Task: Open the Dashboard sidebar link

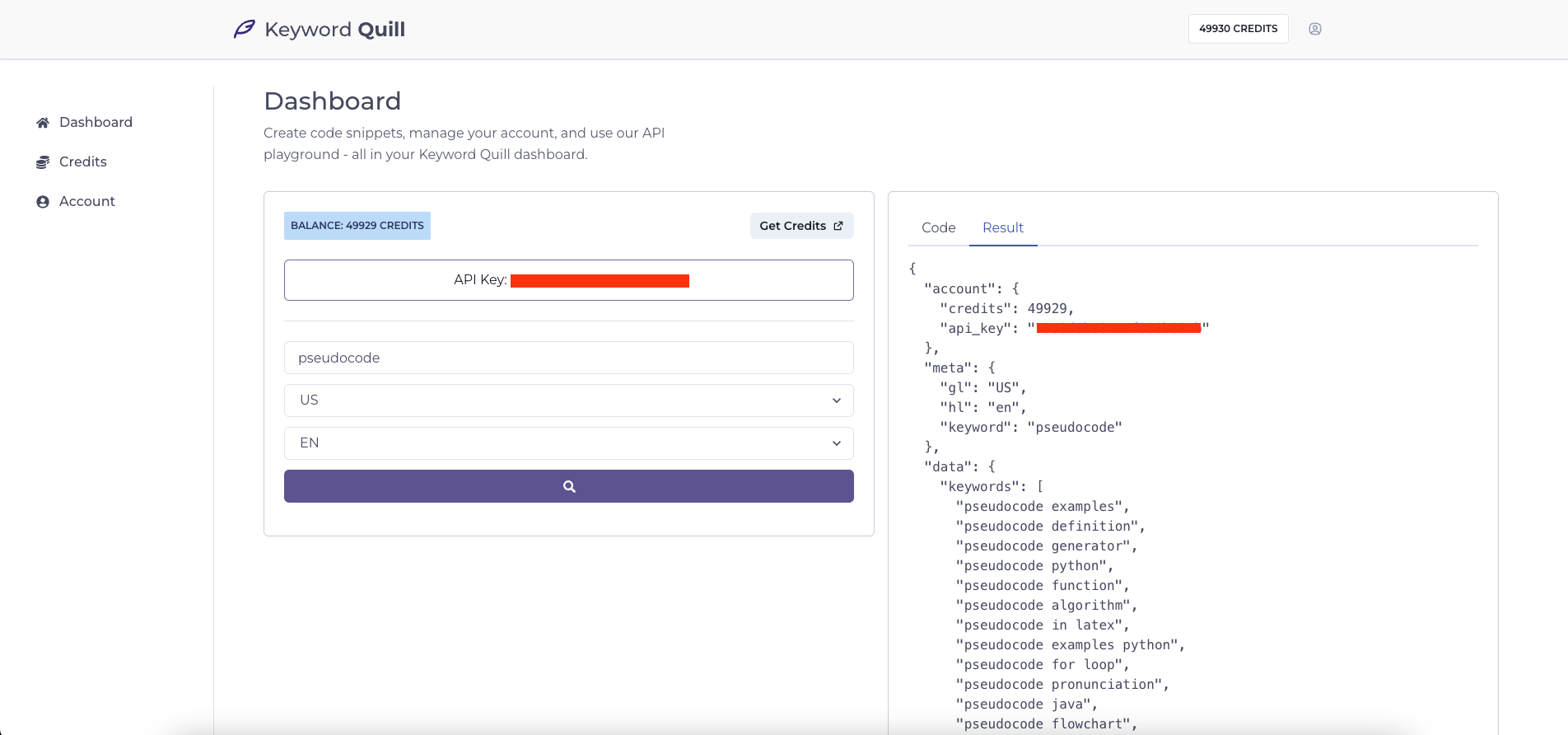Action: tap(96, 122)
